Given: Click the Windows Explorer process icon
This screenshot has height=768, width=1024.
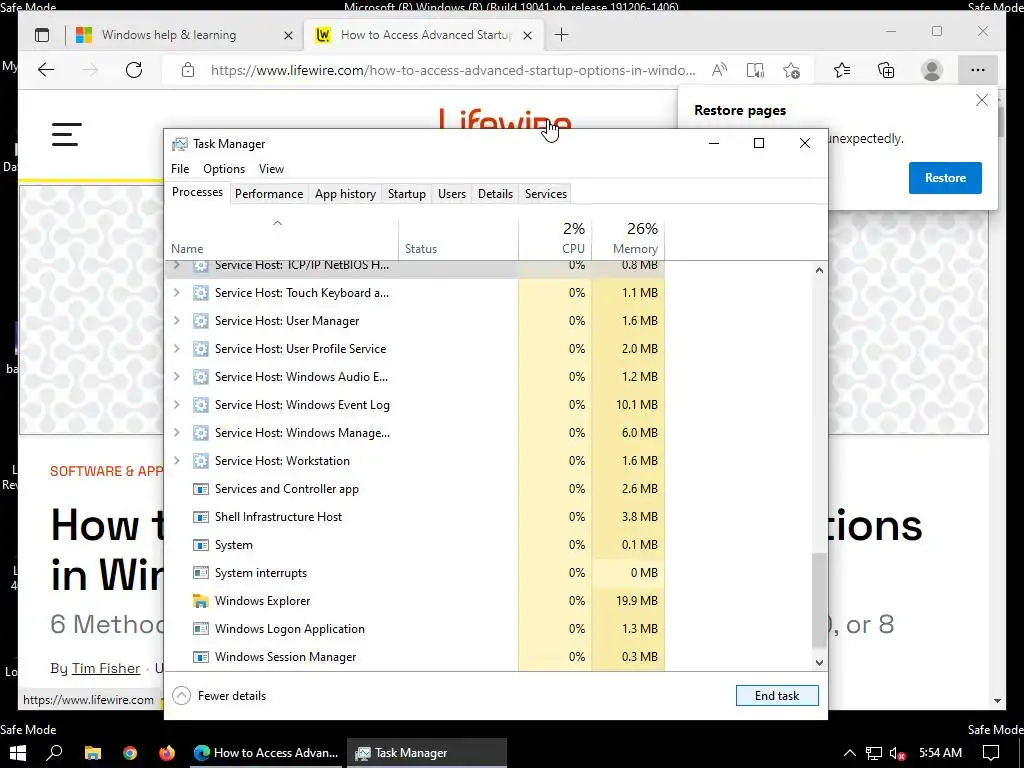Looking at the screenshot, I should click(200, 601).
